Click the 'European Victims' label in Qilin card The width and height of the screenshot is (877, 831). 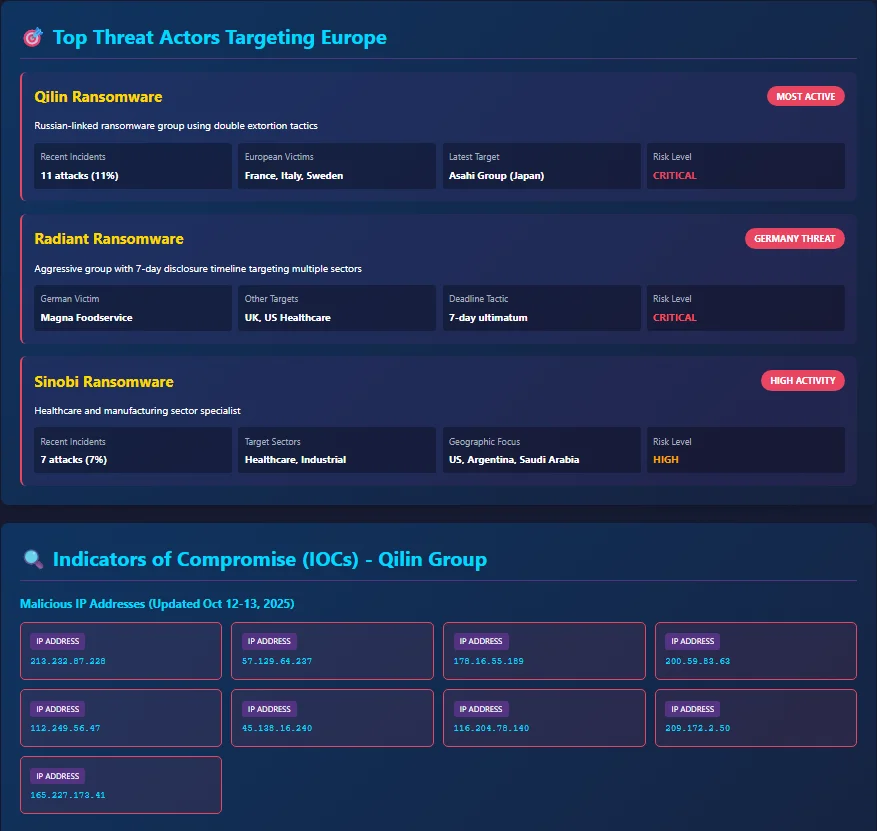pyautogui.click(x=279, y=157)
